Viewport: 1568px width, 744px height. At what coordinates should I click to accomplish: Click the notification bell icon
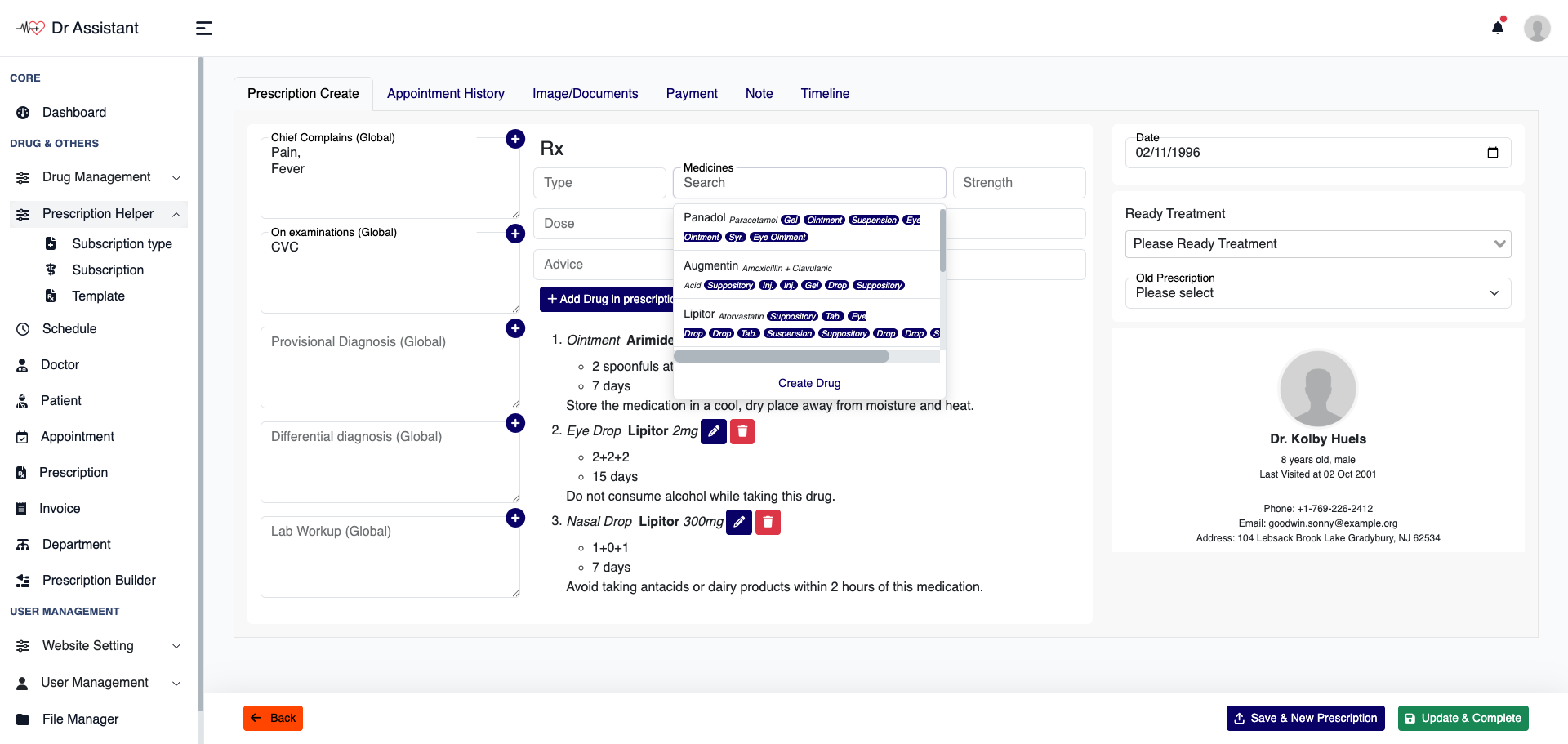(x=1497, y=28)
